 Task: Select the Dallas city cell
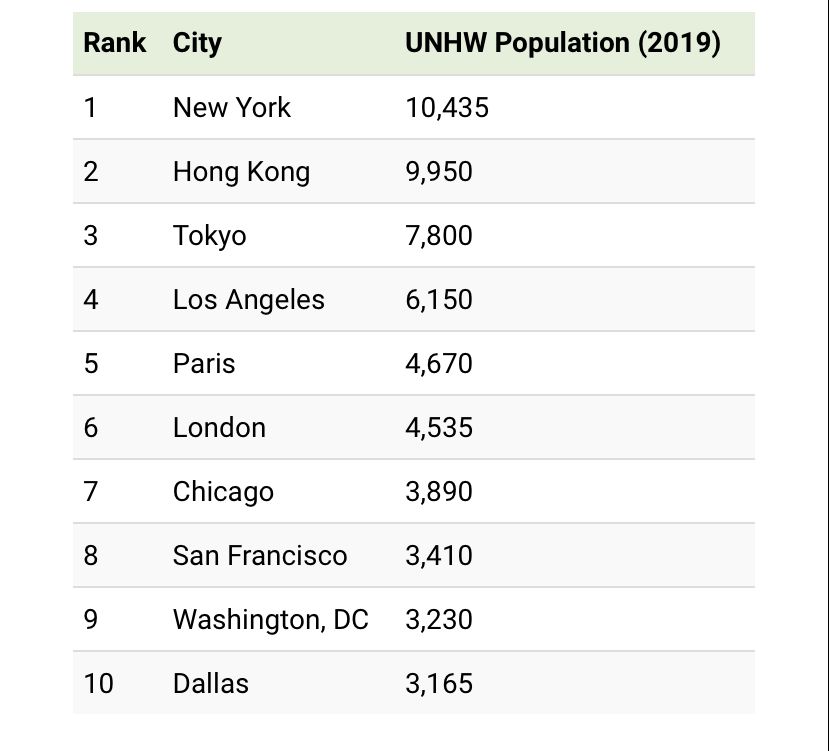tap(211, 683)
